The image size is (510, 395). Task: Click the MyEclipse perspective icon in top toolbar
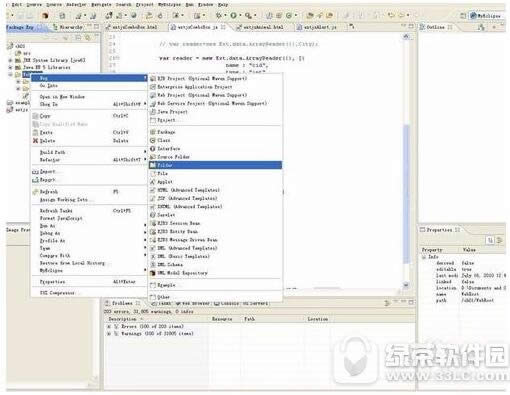pos(473,16)
